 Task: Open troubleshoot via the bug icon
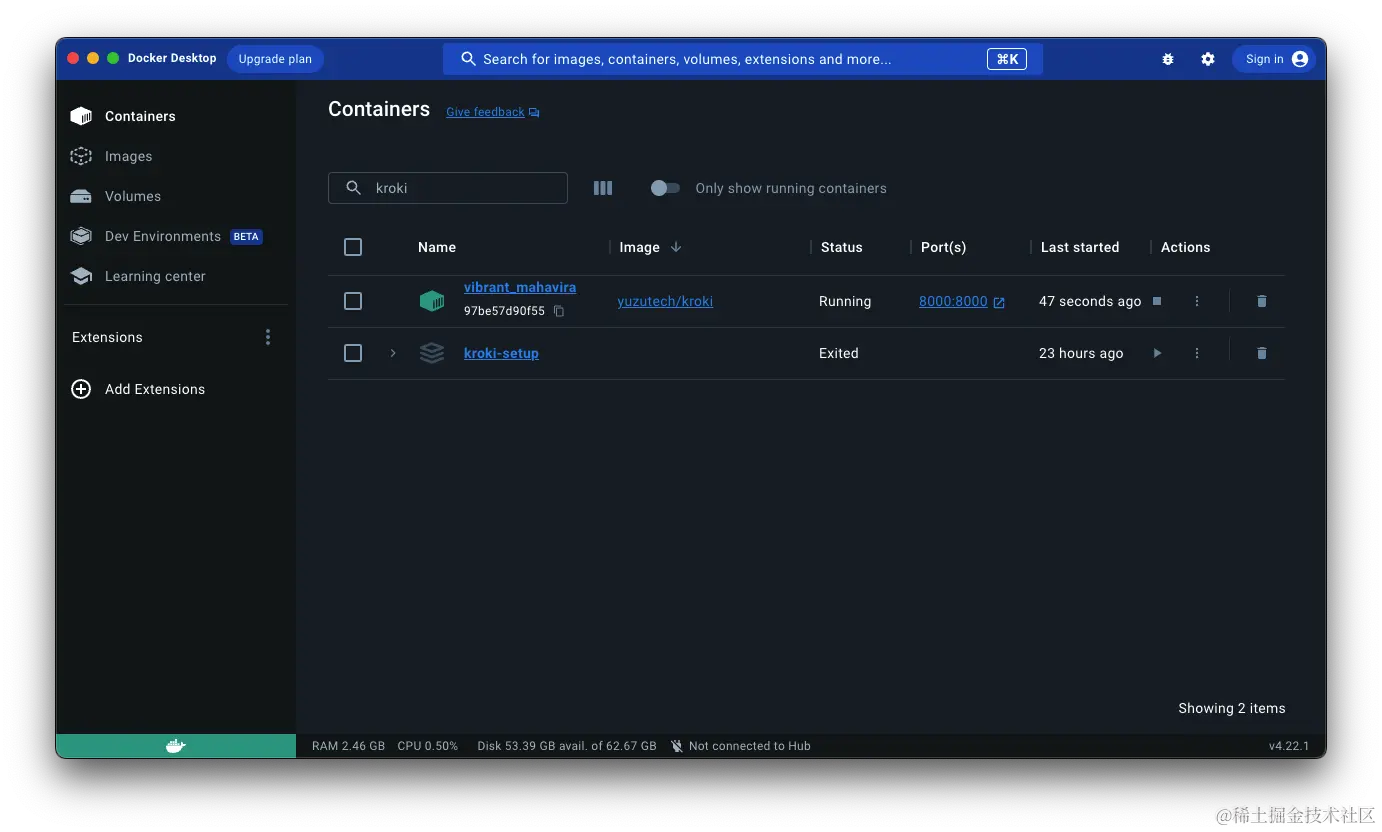1168,59
